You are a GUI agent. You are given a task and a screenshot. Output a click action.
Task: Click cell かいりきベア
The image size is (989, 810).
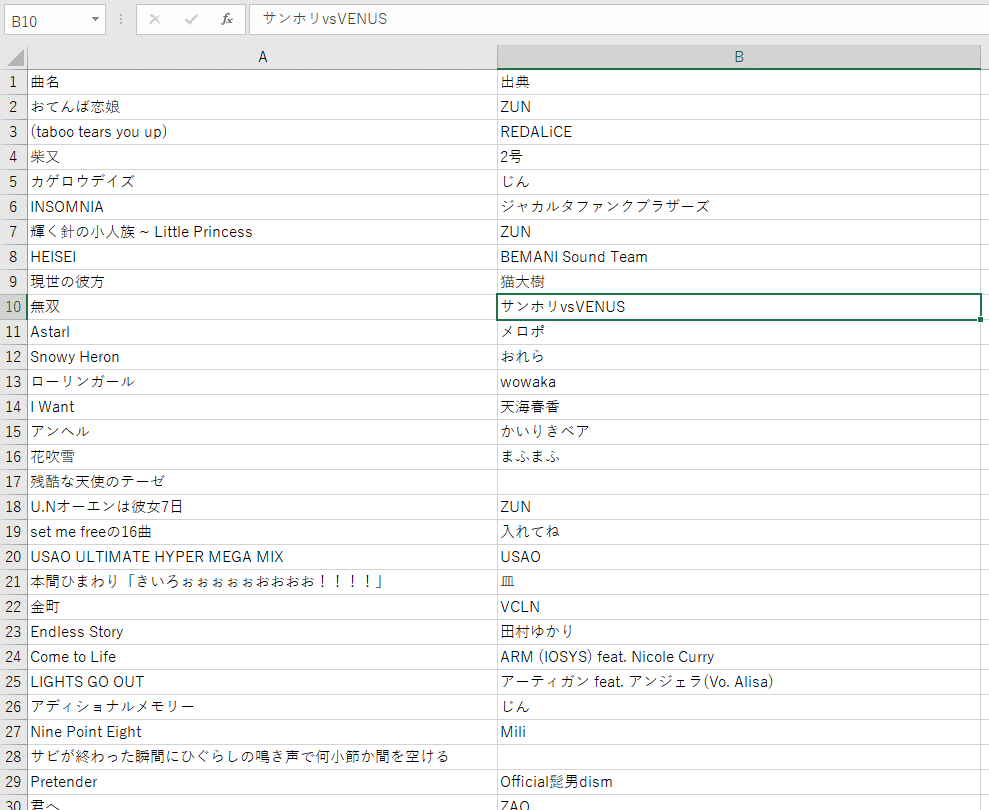click(739, 432)
